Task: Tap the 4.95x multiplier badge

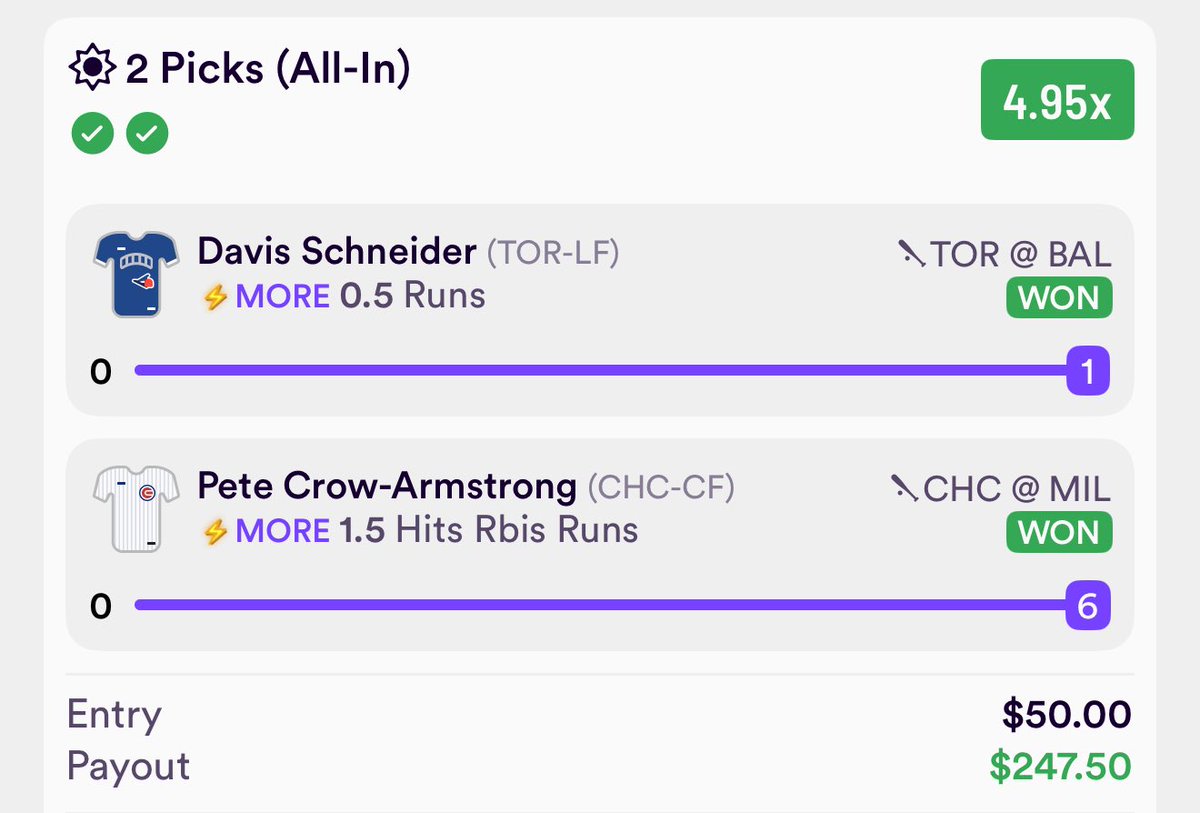Action: click(x=1057, y=99)
